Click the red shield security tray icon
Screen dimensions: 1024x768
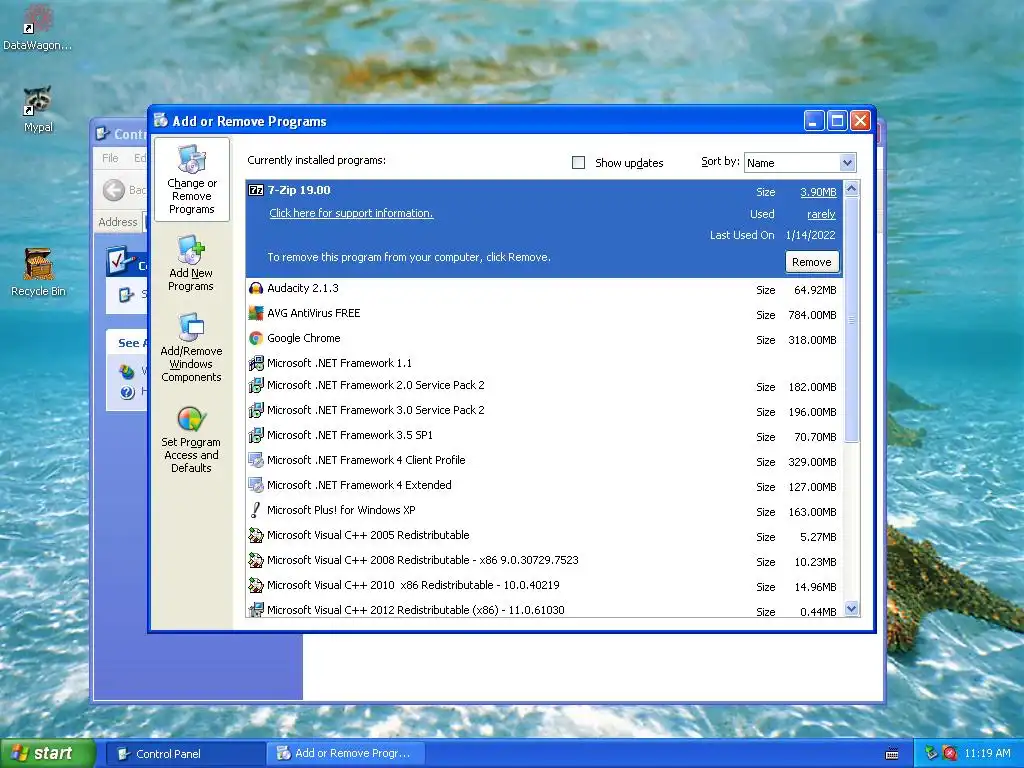(x=950, y=753)
